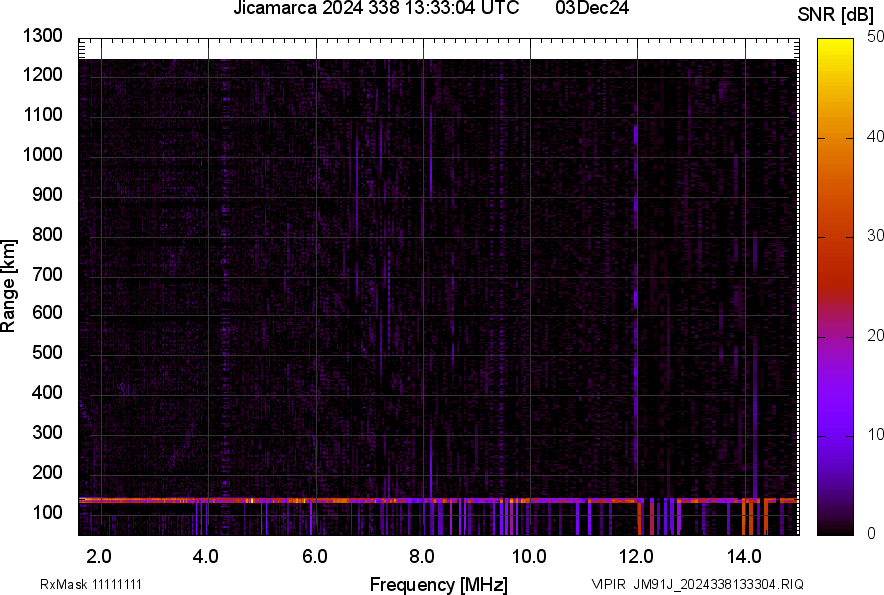Click the Frequency [MHz] axis label
This screenshot has width=884, height=595.
438,584
